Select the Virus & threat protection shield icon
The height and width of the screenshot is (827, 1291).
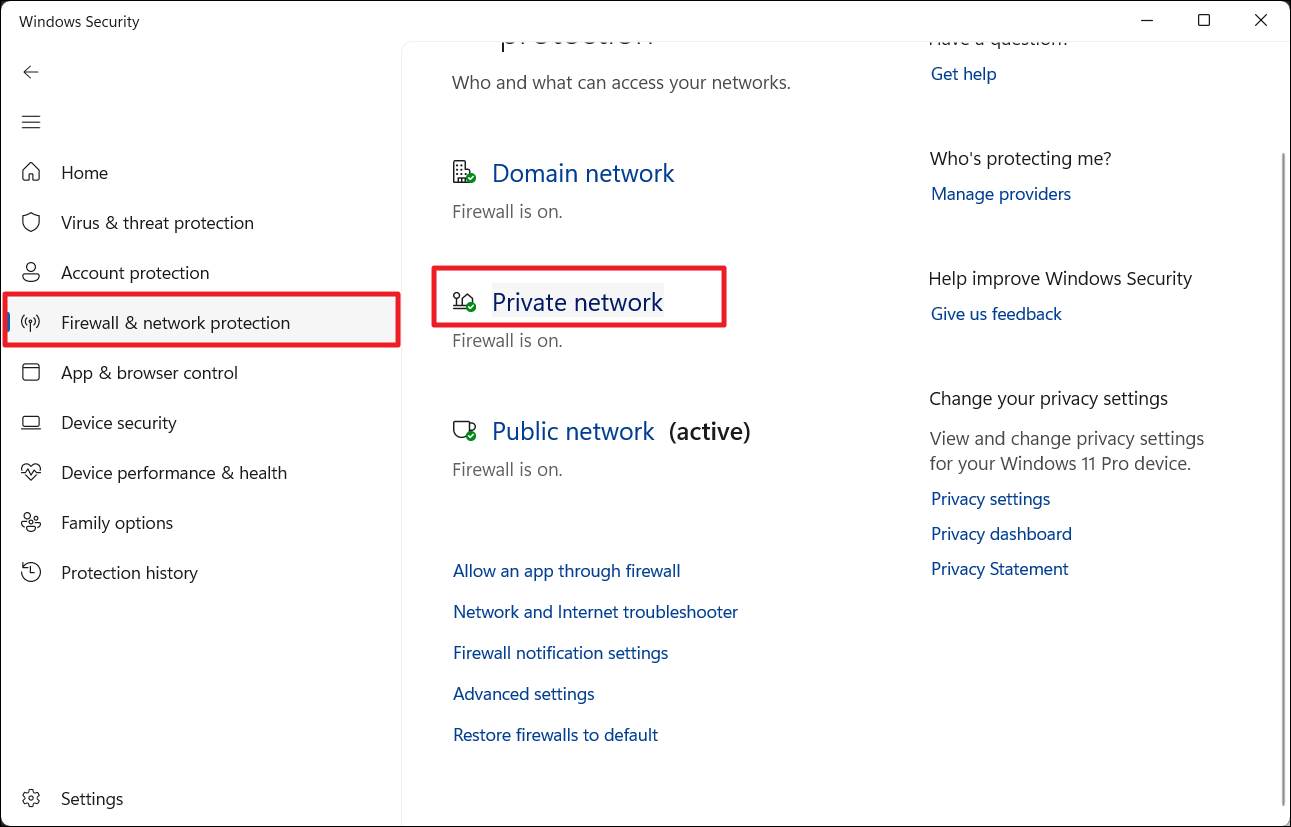(31, 222)
